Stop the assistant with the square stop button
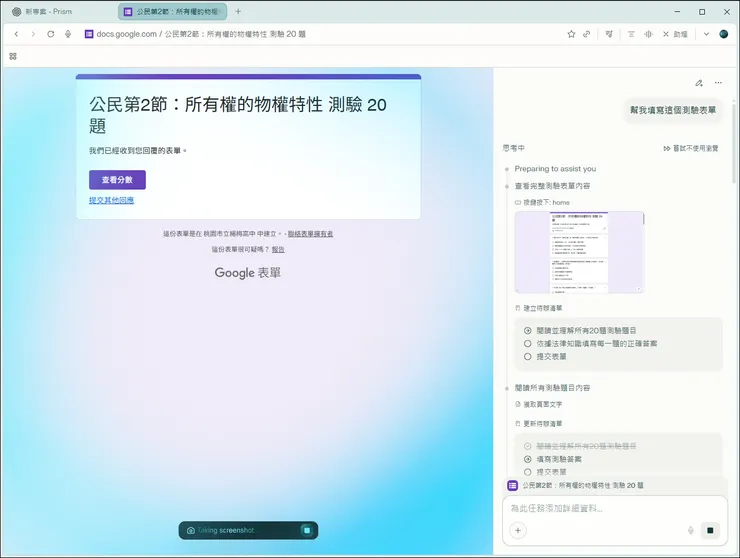740x558 pixels. click(x=710, y=530)
